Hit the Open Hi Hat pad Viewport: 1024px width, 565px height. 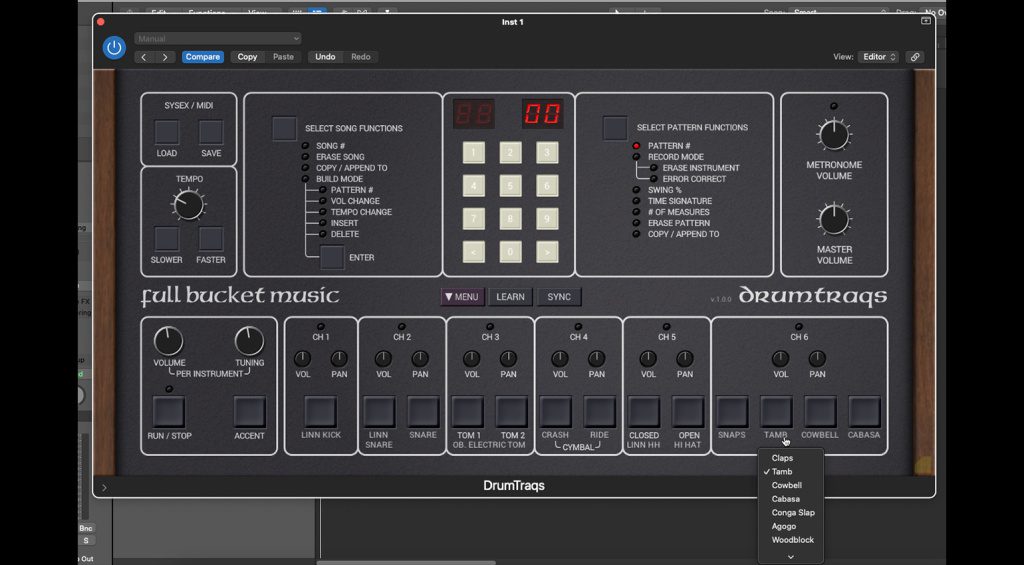688,412
